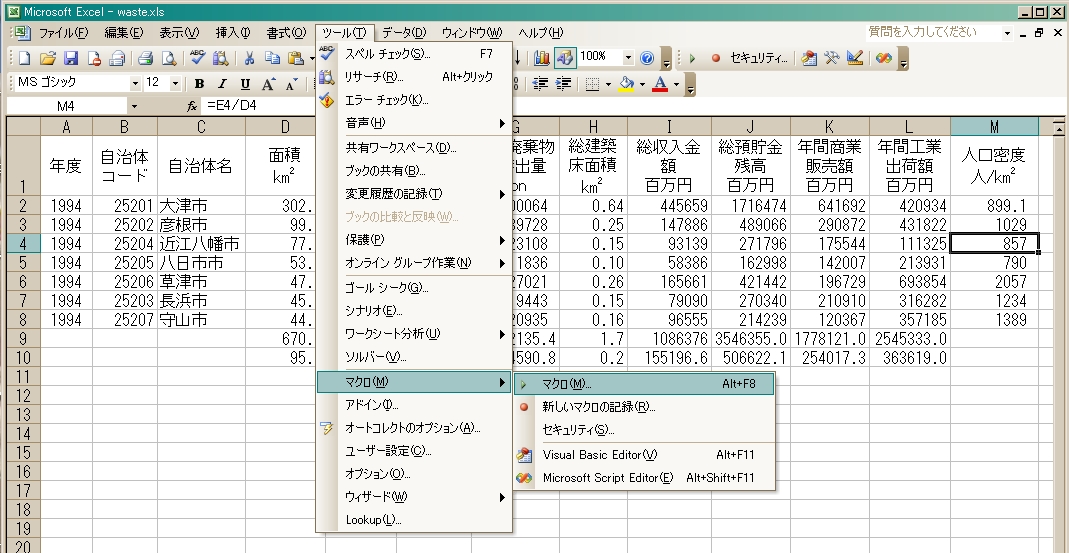Click the Design Mode ruler-and-pencil icon
This screenshot has height=553, width=1069.
(x=855, y=59)
